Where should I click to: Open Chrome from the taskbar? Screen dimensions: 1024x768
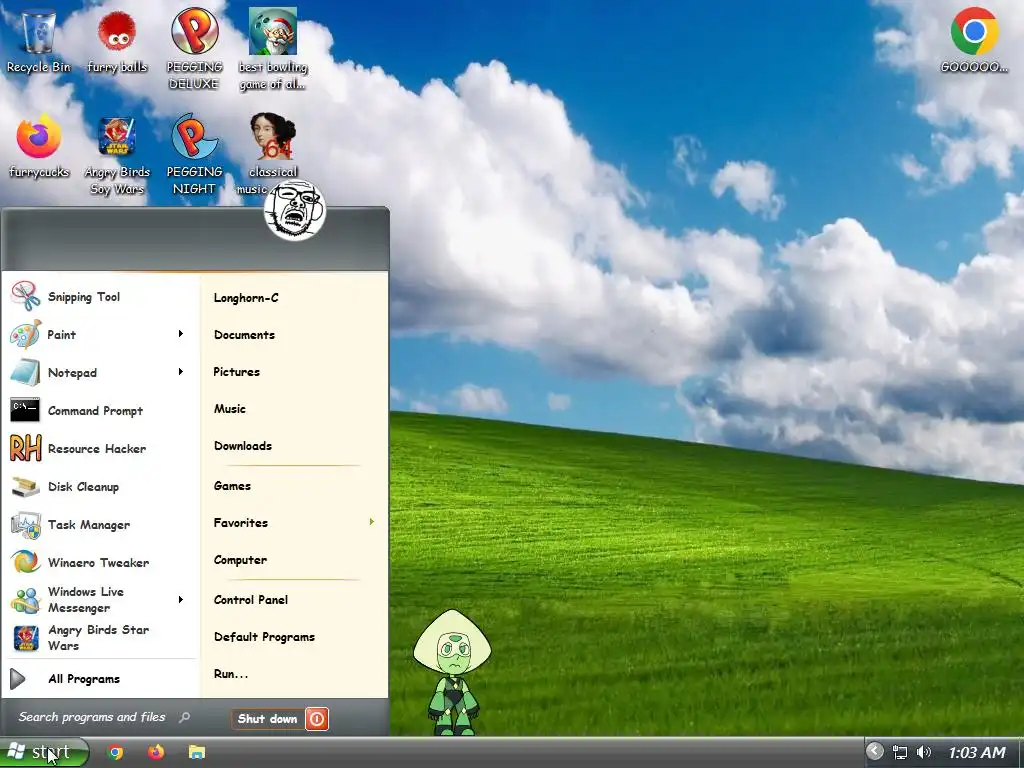[x=116, y=752]
